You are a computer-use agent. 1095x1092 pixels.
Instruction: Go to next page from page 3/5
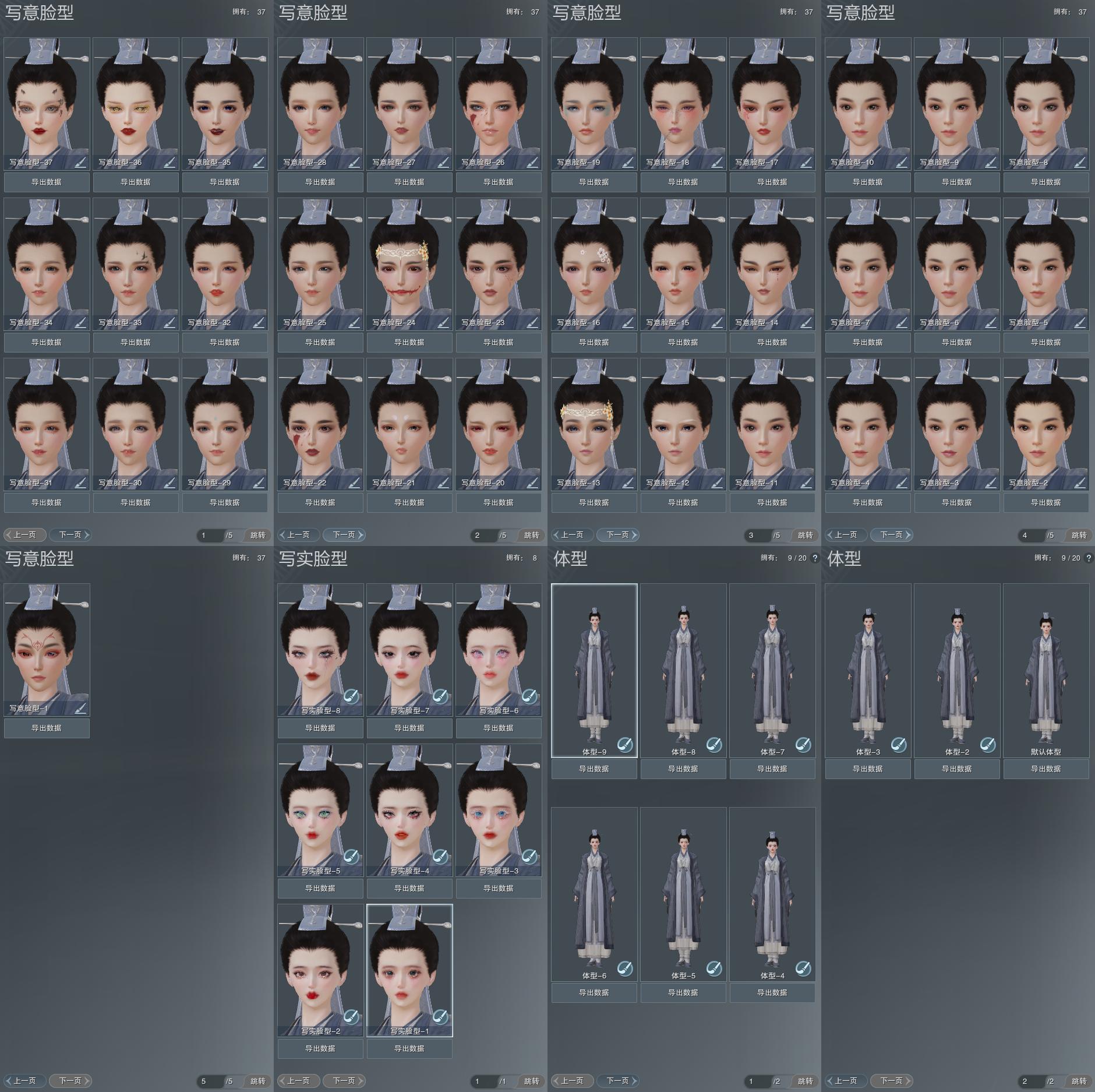tap(617, 535)
